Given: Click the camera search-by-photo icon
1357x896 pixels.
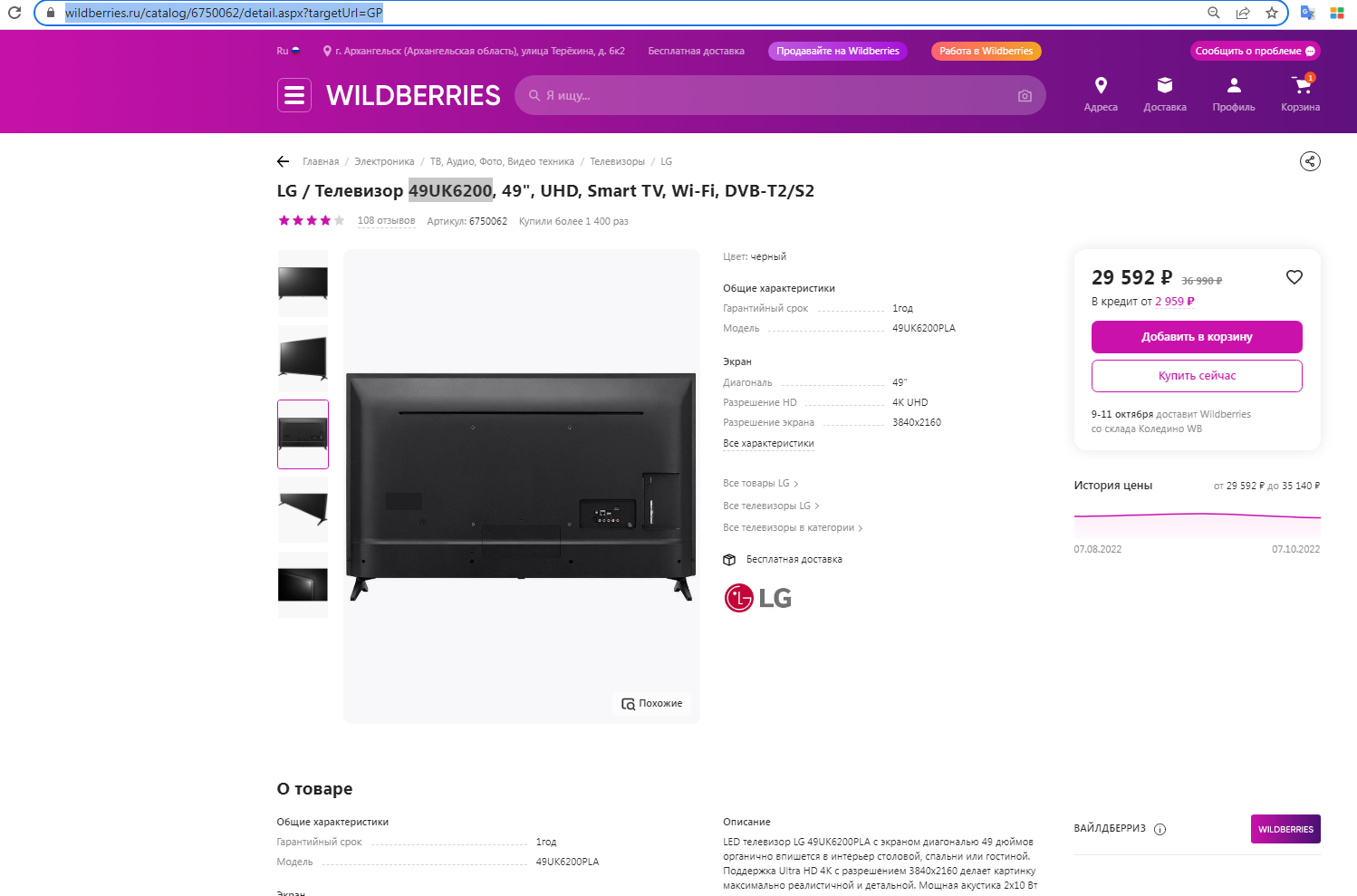Looking at the screenshot, I should pos(1025,96).
